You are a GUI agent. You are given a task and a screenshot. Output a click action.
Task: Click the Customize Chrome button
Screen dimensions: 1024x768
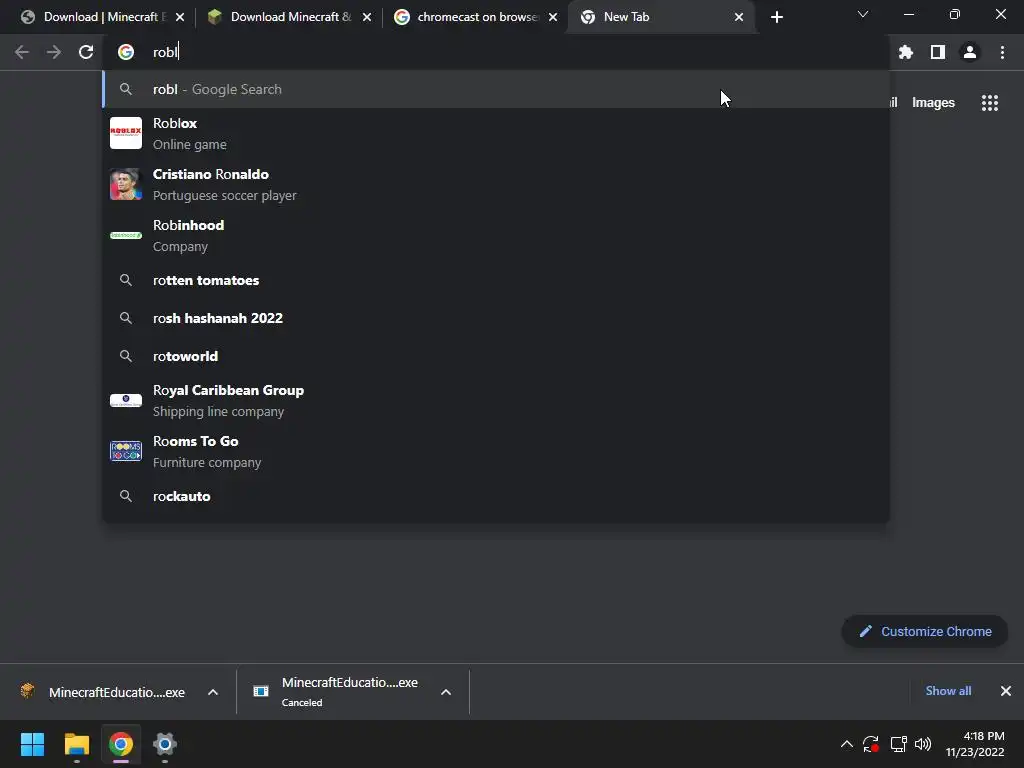coord(925,632)
